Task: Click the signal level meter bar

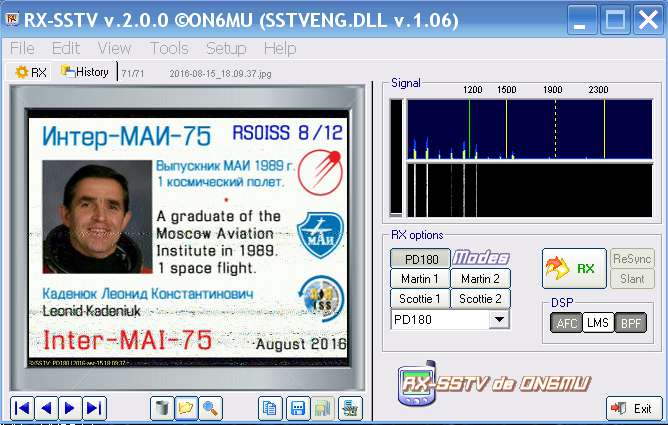Action: [x=396, y=158]
